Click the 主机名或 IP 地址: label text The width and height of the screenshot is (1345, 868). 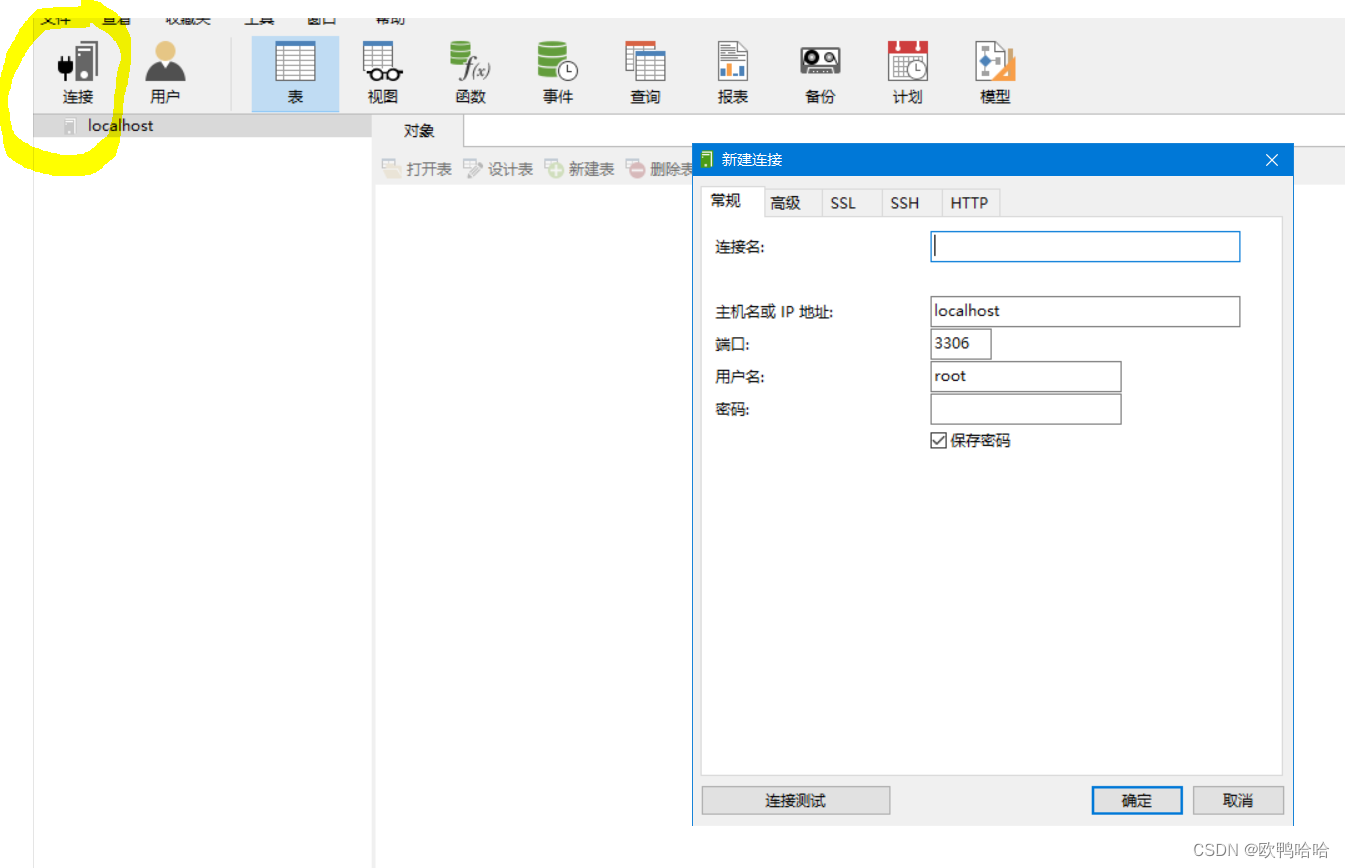point(774,312)
